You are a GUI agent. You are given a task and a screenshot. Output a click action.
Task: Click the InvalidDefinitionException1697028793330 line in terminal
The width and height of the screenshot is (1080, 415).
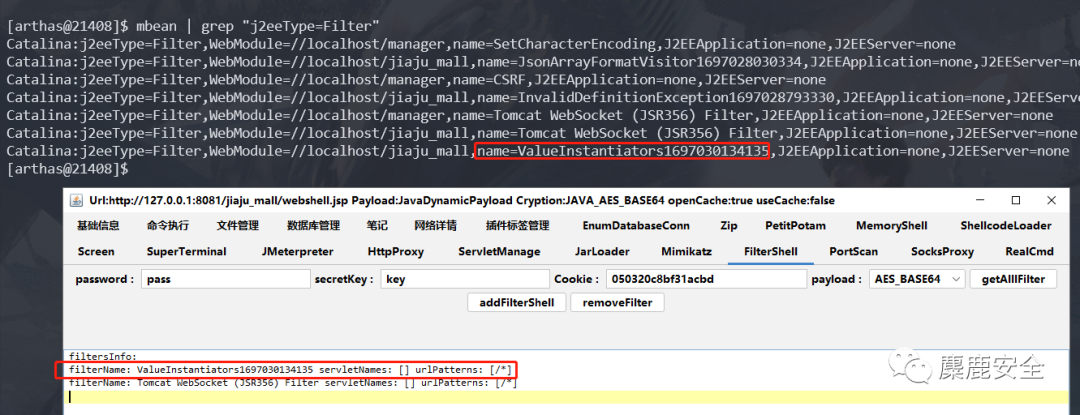[543, 98]
